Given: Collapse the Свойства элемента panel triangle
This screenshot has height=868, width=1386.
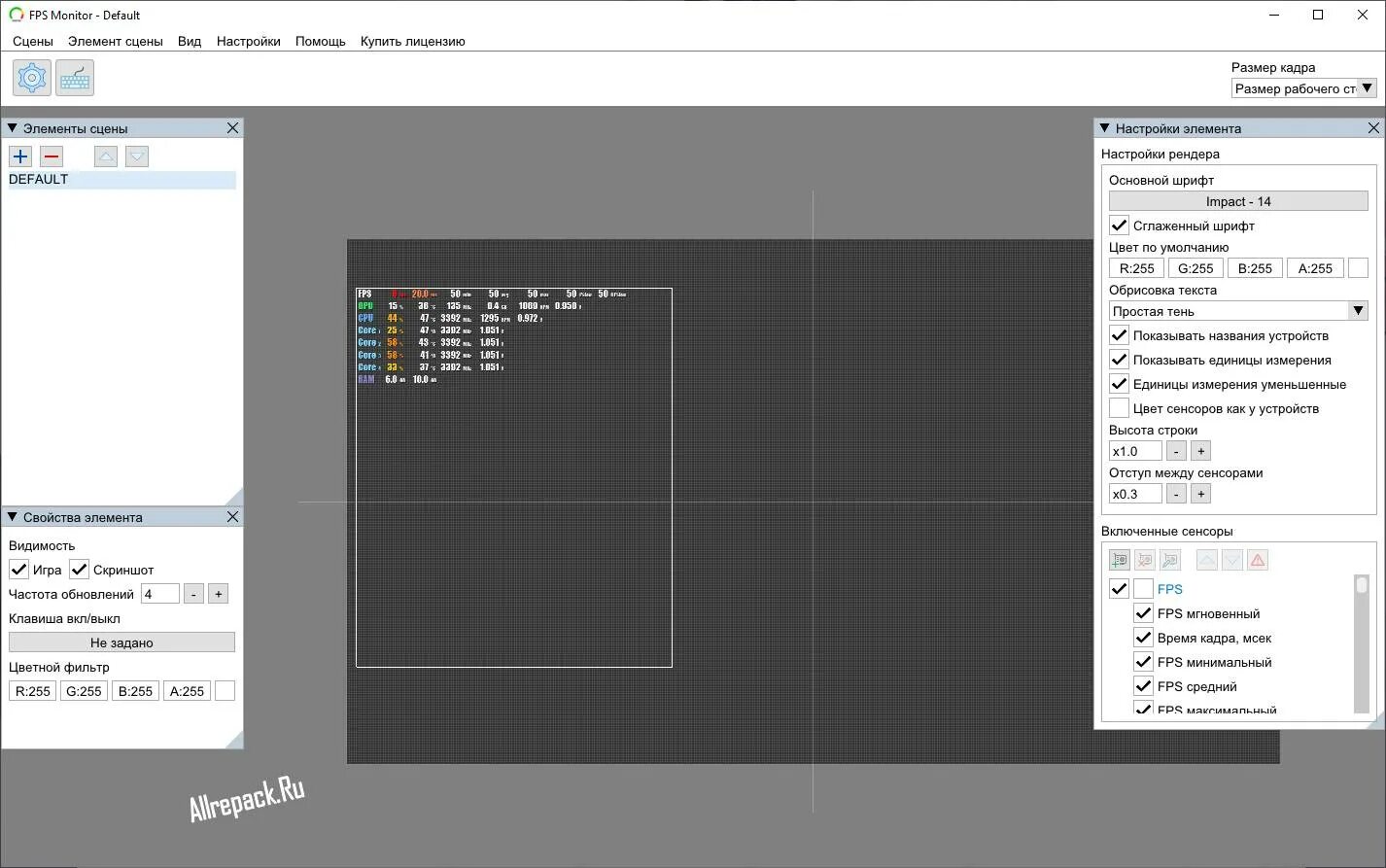Looking at the screenshot, I should click(x=13, y=517).
